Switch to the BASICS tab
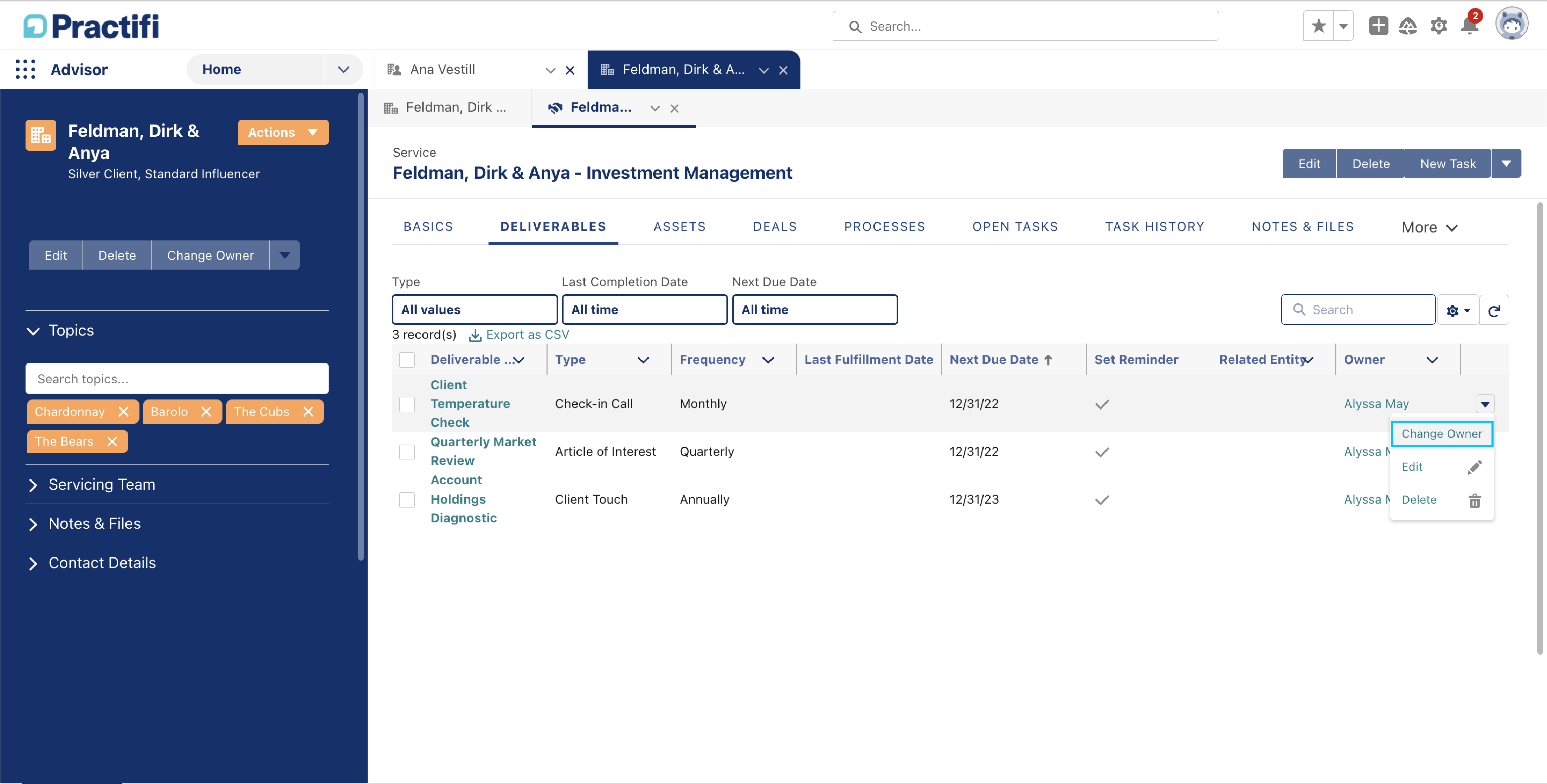Image resolution: width=1547 pixels, height=784 pixels. tap(428, 227)
